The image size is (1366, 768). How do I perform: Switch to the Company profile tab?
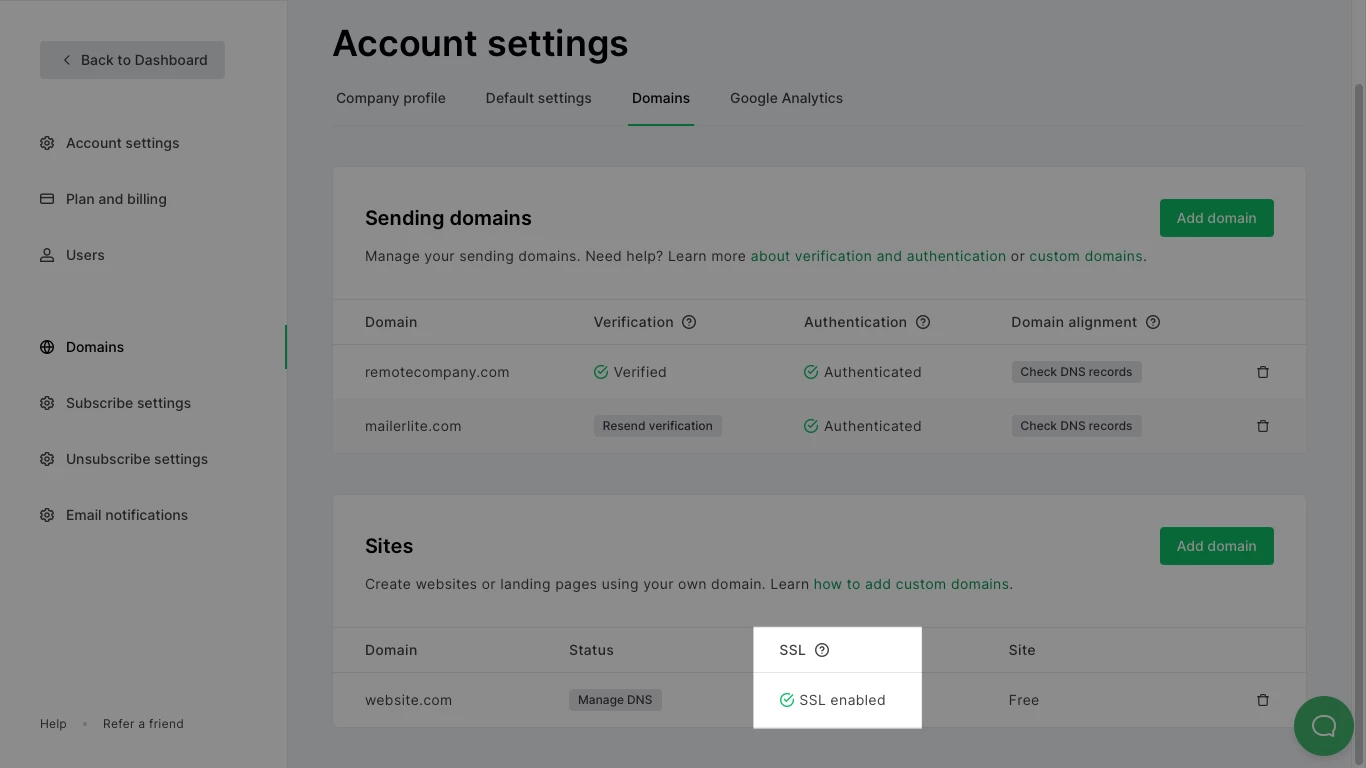[391, 98]
